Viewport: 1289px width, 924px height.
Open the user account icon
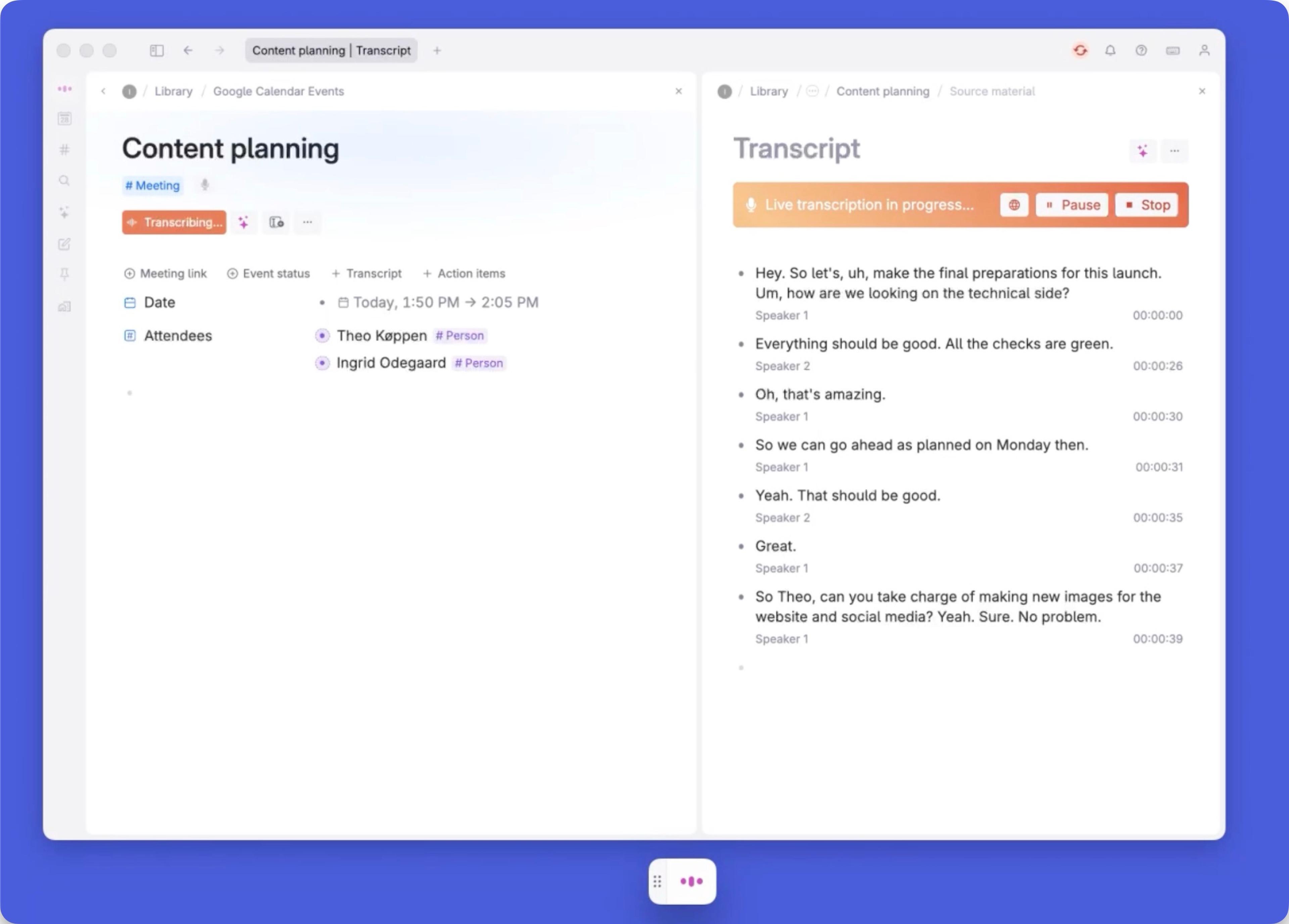click(1204, 51)
